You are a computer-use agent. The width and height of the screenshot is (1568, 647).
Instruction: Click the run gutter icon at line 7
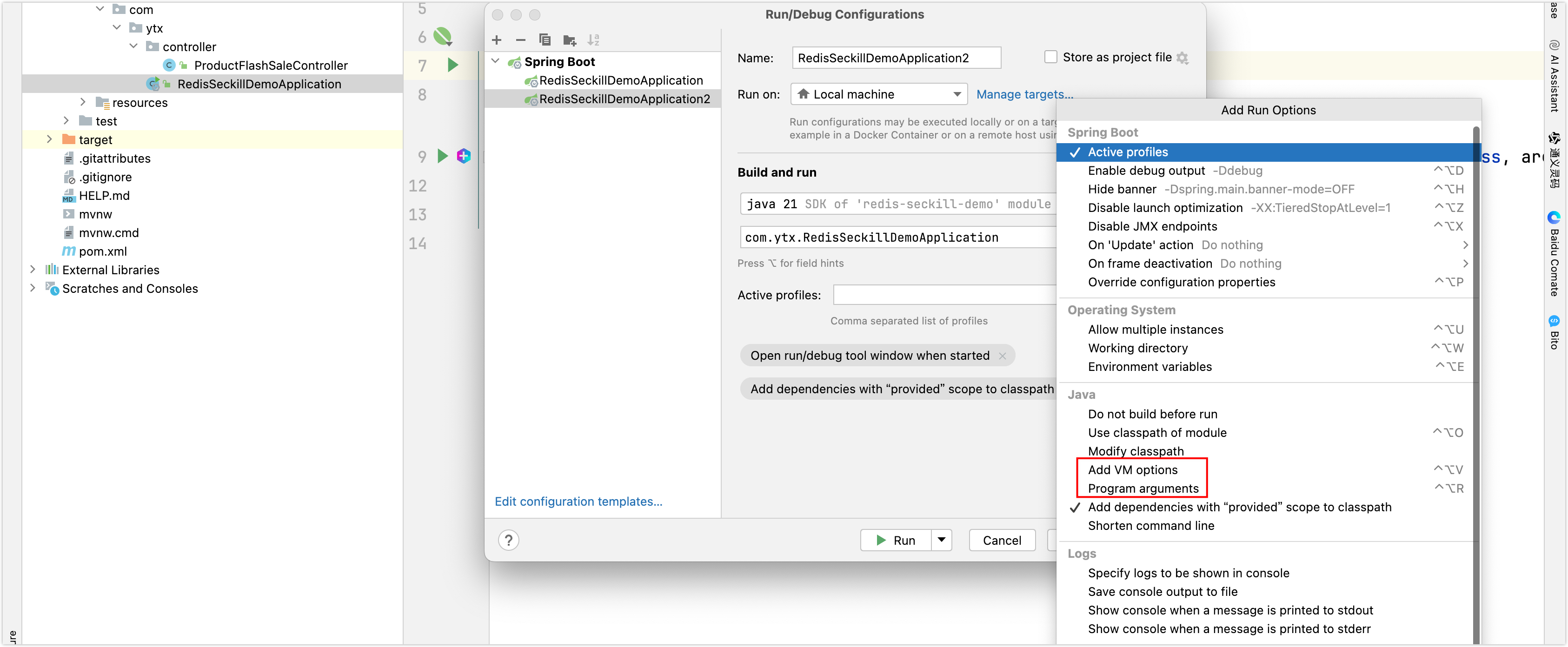(x=452, y=65)
